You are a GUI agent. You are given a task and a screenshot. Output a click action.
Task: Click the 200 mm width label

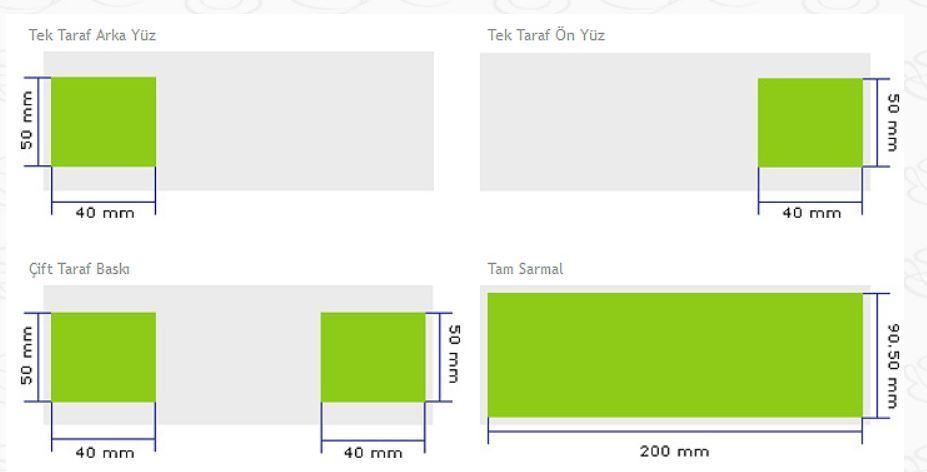[x=674, y=452]
